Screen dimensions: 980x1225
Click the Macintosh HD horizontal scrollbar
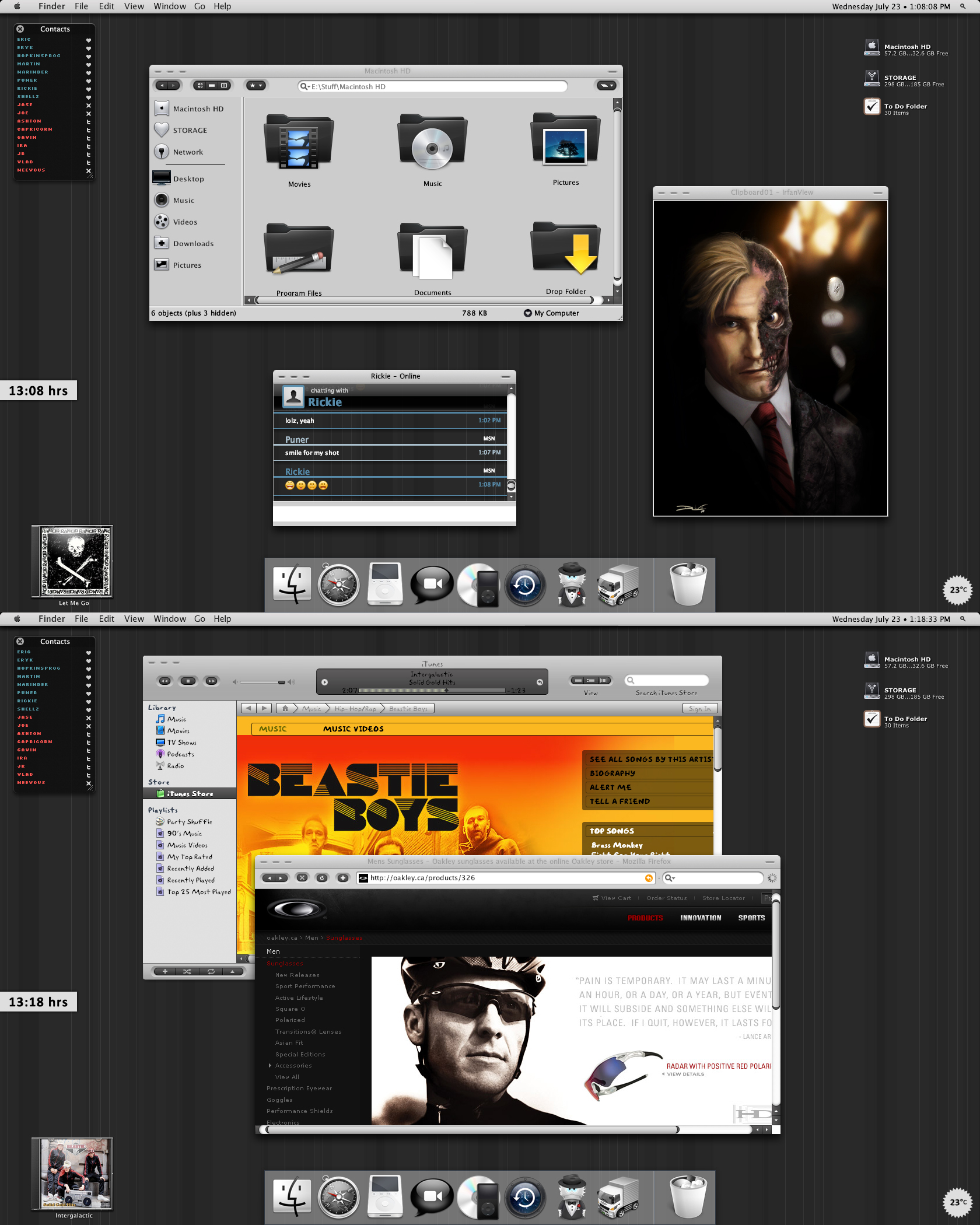click(x=425, y=300)
